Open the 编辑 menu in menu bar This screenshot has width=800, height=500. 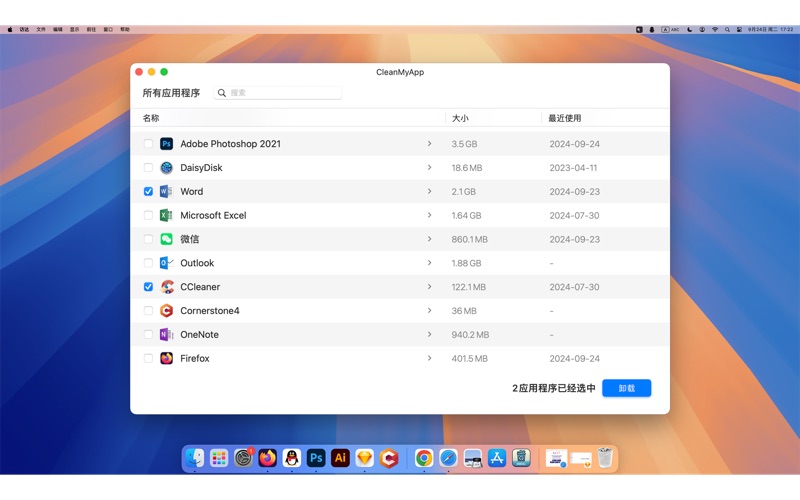[58, 30]
